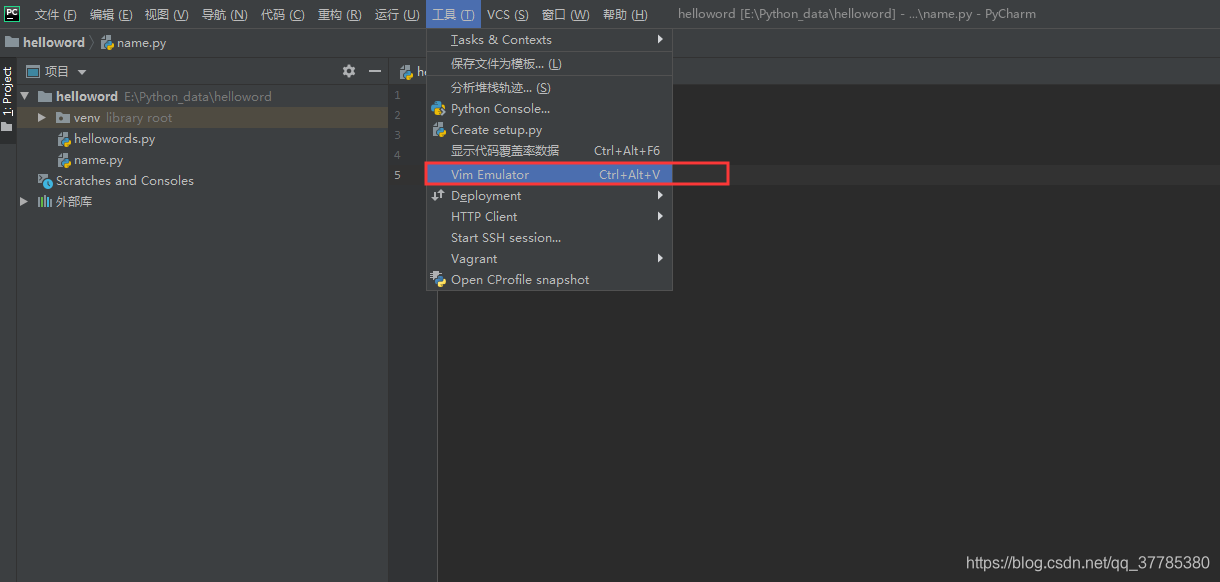Open the Tasks & Contexts submenu
The image size is (1220, 582).
[549, 40]
